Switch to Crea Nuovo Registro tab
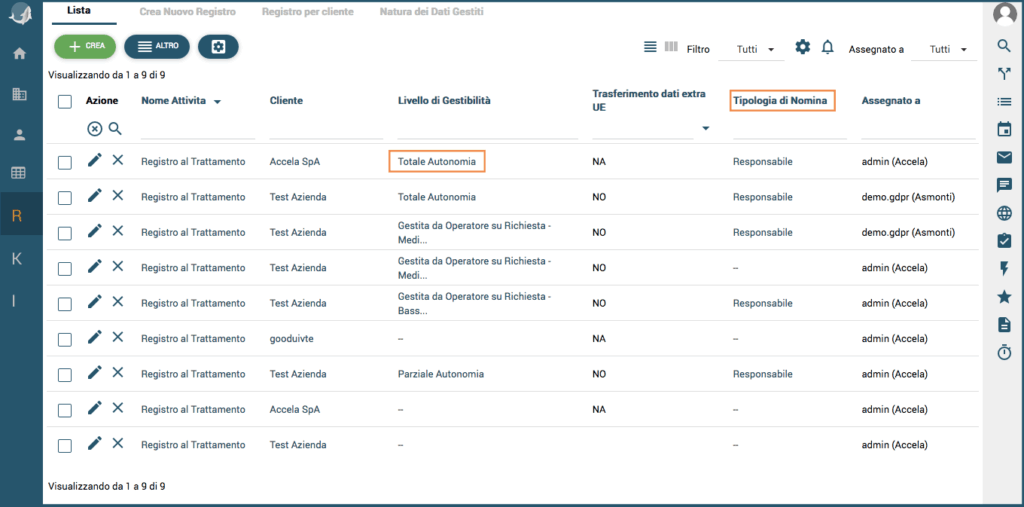This screenshot has height=507, width=1024. click(x=189, y=12)
